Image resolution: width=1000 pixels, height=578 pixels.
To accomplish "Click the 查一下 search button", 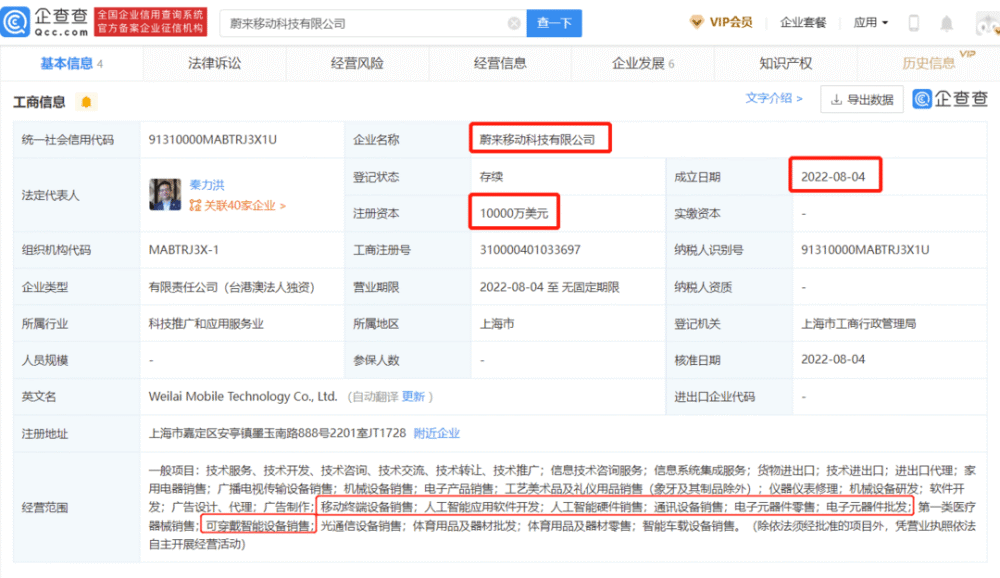I will [554, 23].
